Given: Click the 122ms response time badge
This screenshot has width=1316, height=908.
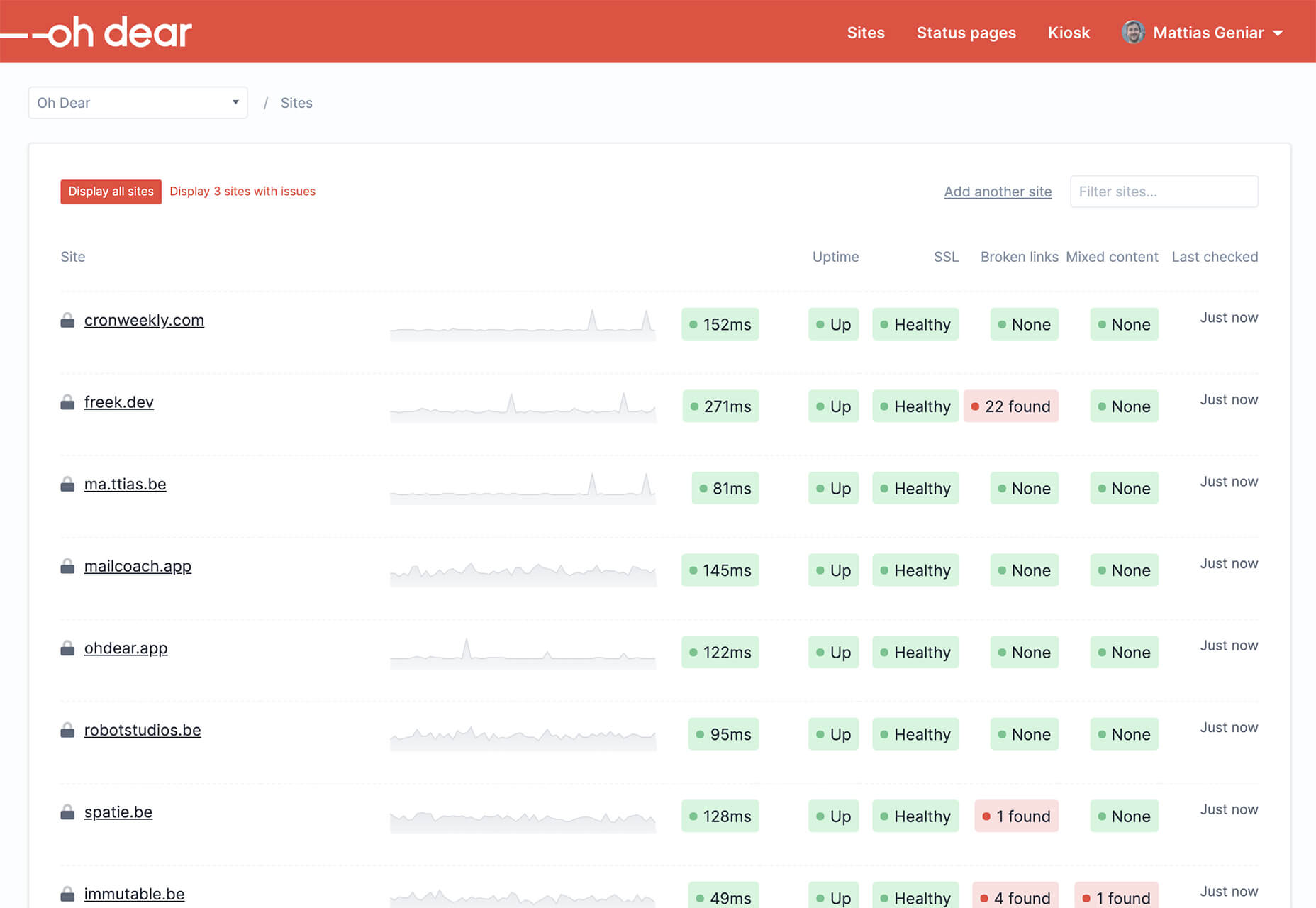Looking at the screenshot, I should (720, 653).
